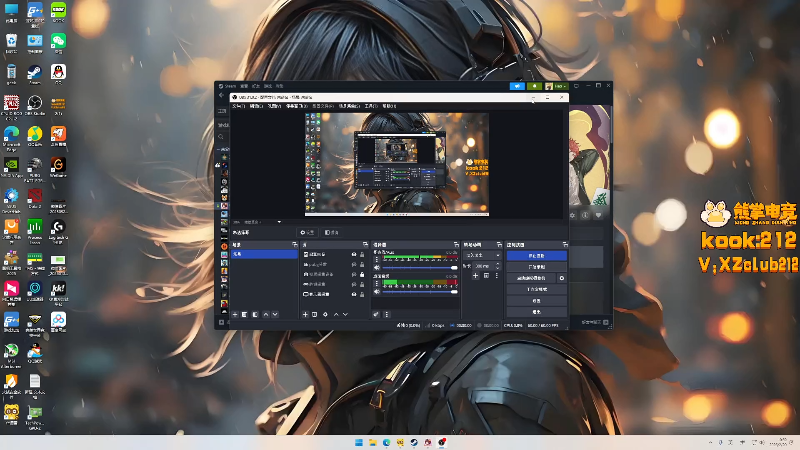Click the Properties button in source toolbar
Viewport: 800px width, 450px height.
(x=307, y=233)
